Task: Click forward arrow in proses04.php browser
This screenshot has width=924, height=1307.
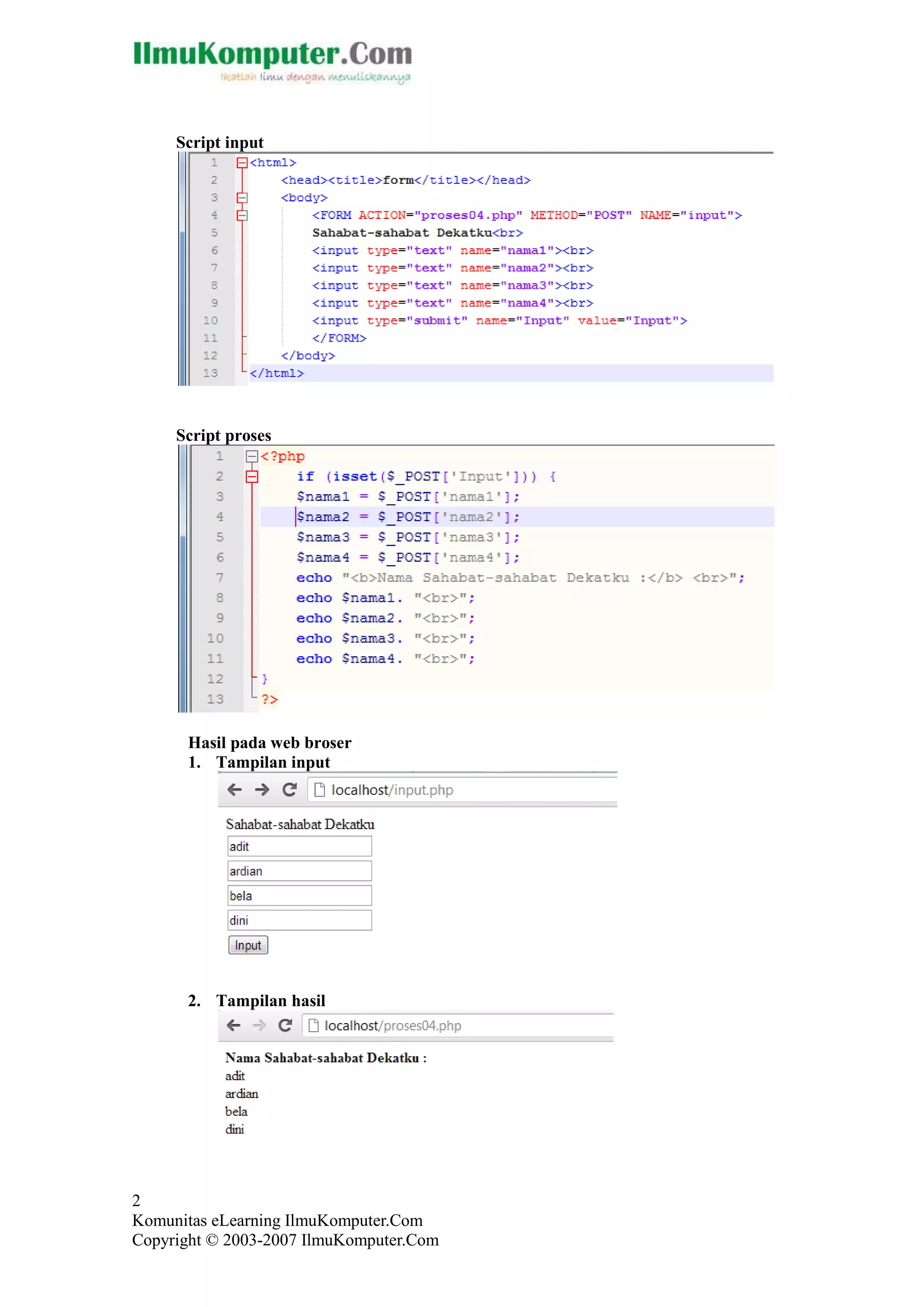Action: pos(259,1025)
